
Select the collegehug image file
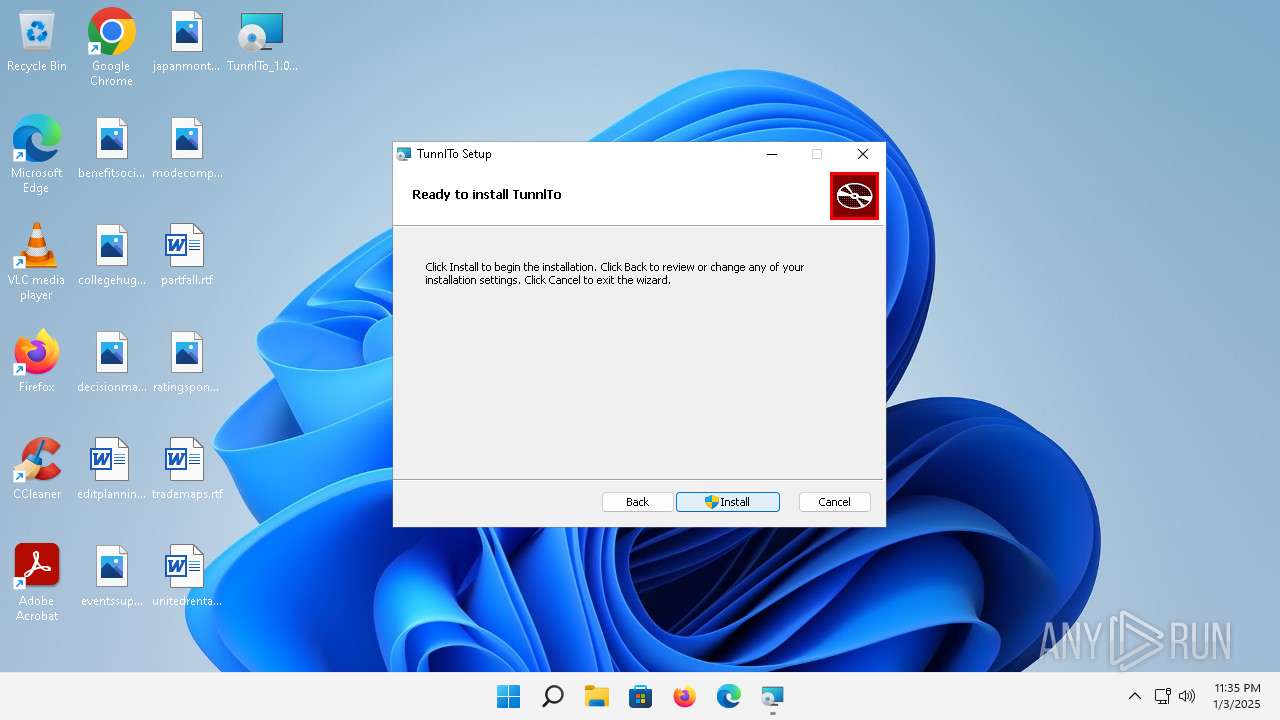pos(111,256)
